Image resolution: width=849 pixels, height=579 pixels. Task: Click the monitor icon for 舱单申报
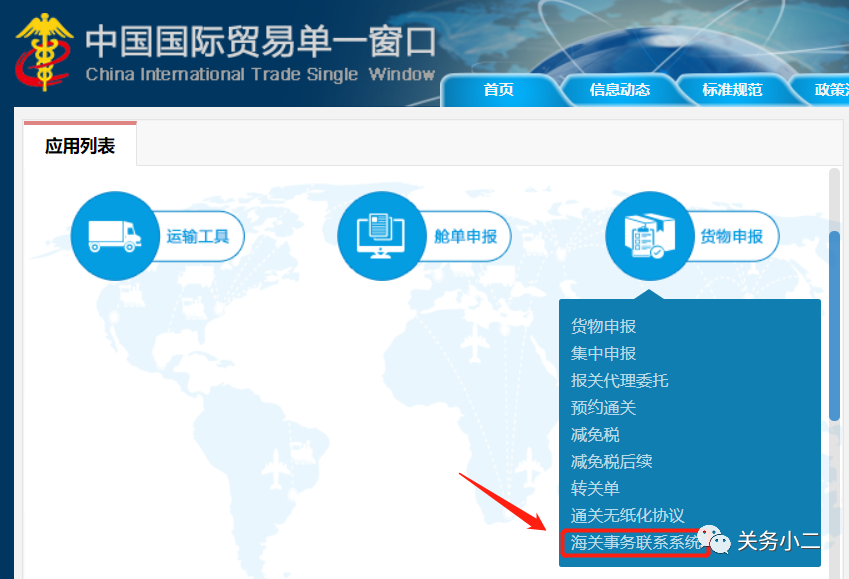[382, 236]
